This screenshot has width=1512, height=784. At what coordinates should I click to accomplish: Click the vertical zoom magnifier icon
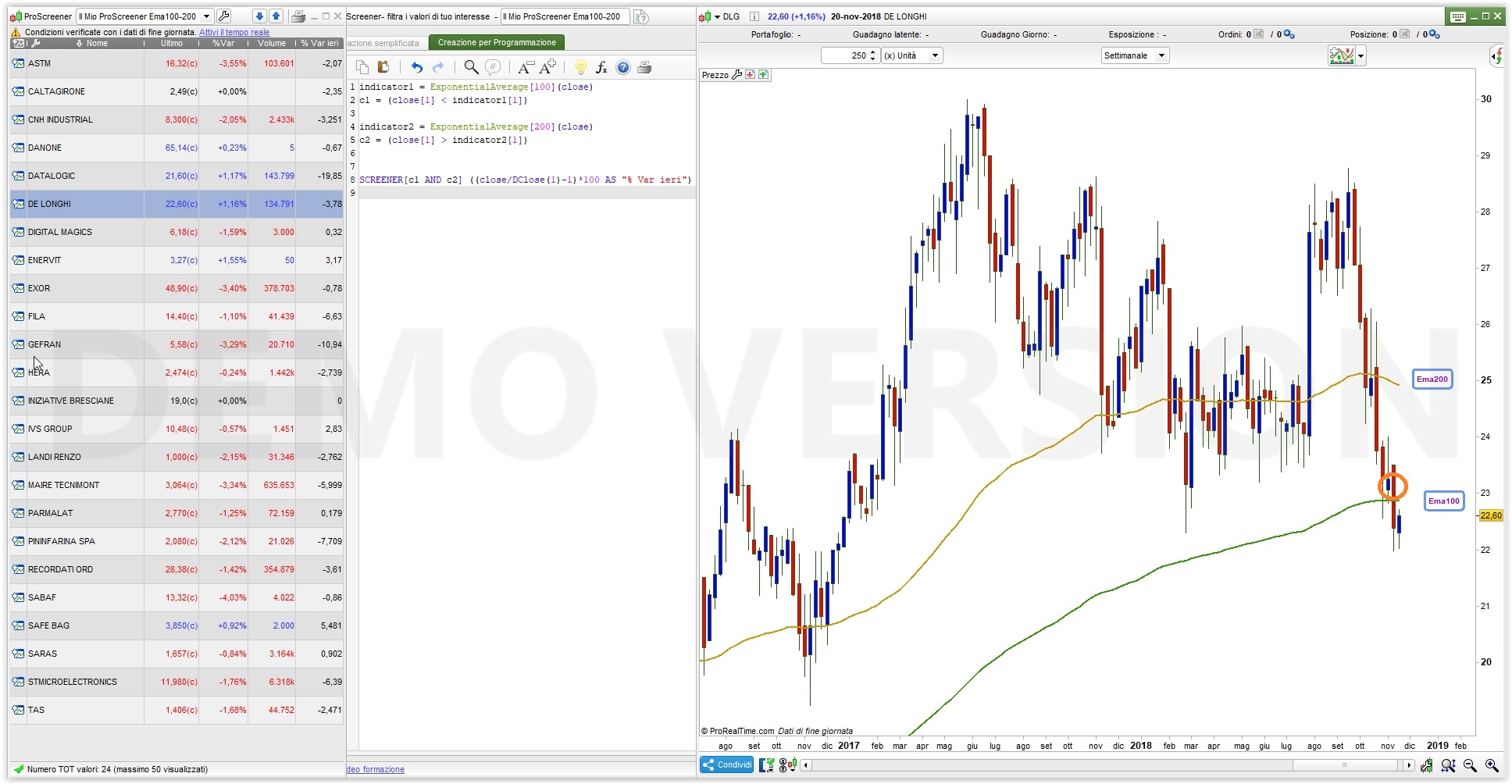pyautogui.click(x=1449, y=766)
